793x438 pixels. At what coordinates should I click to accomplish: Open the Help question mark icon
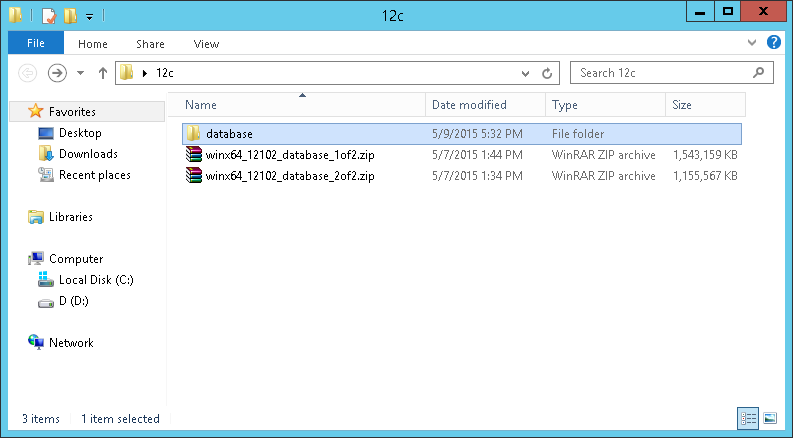pos(773,42)
